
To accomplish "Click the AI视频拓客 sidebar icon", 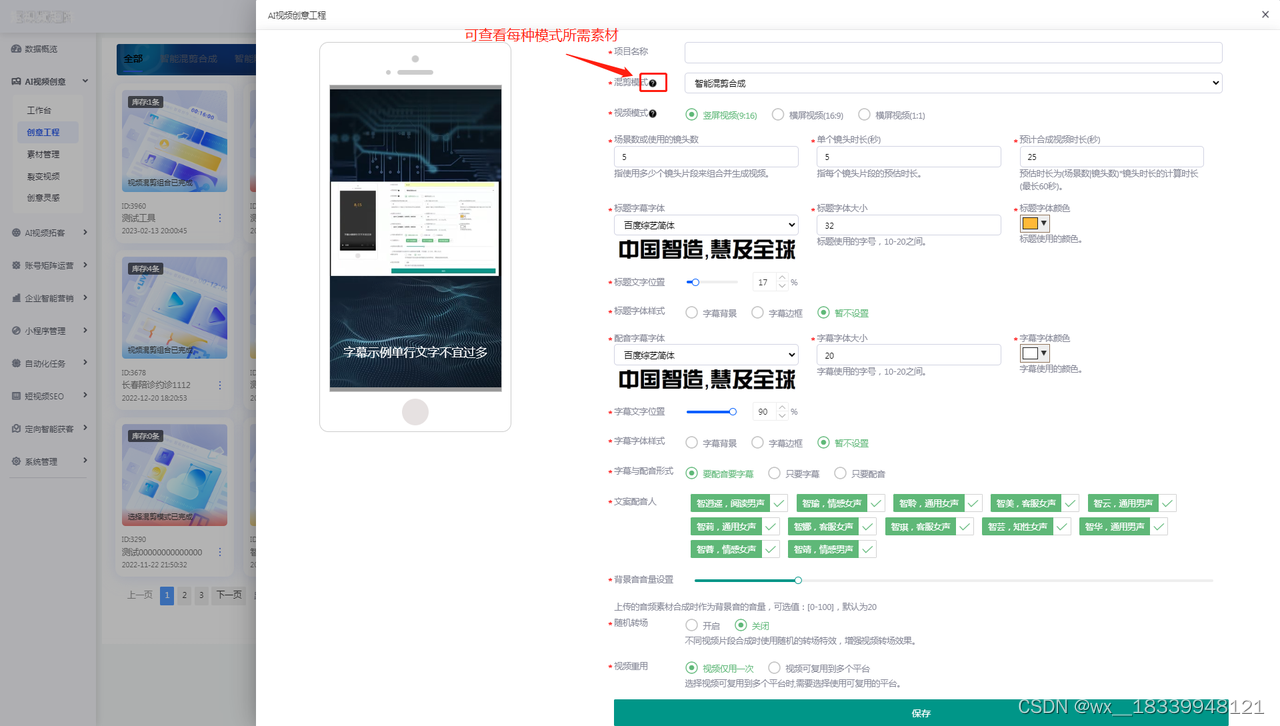I will point(16,233).
